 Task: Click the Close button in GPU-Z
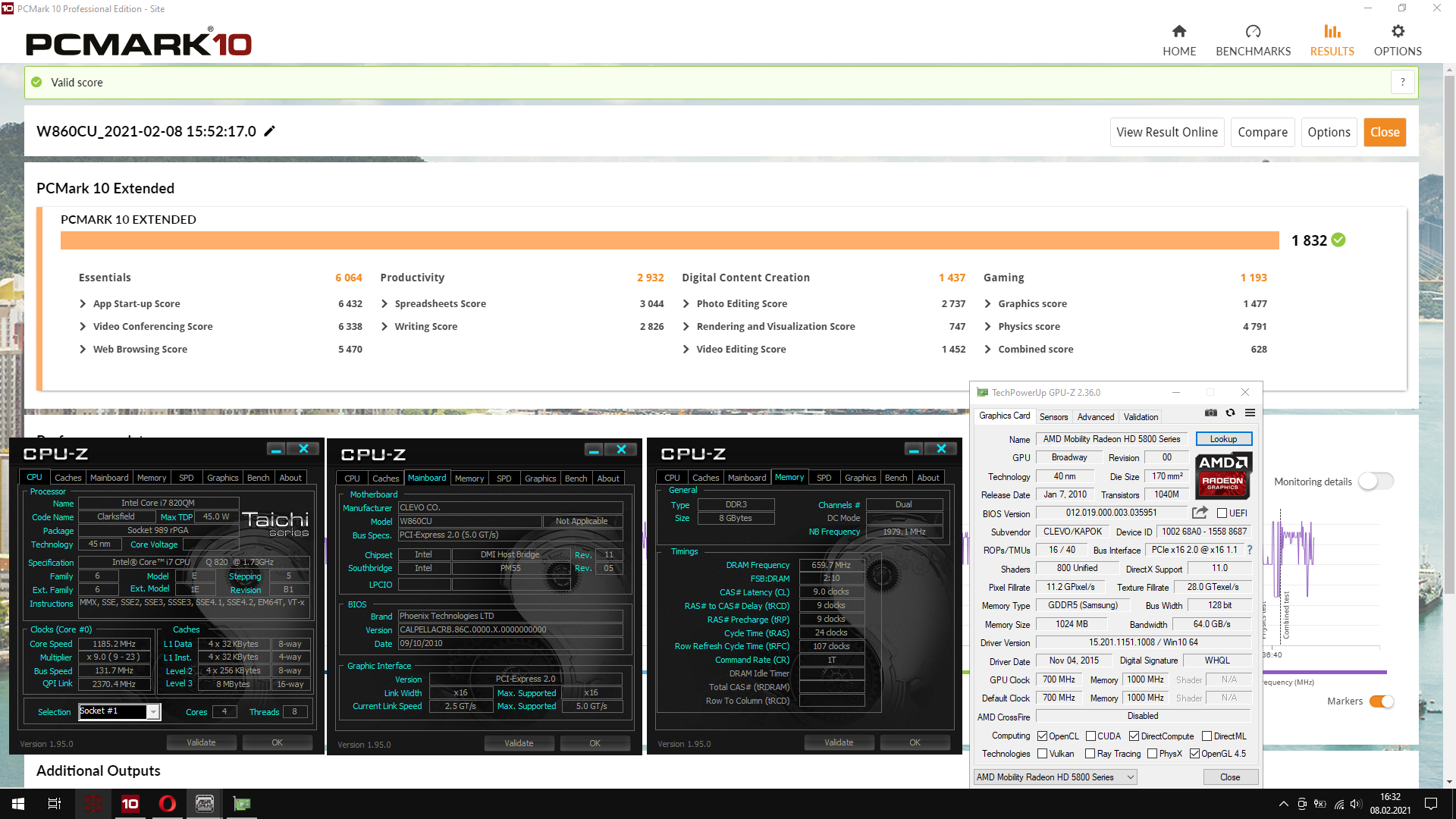pos(1230,777)
